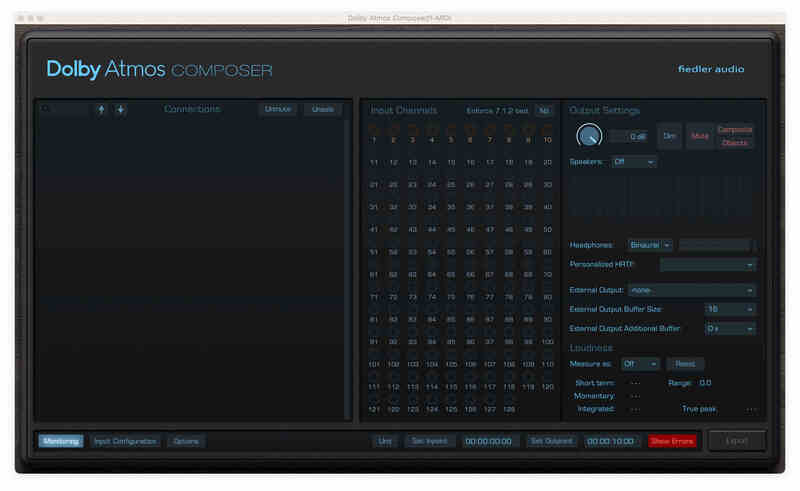Click input channel 67
Viewport: 800px width, 491px height.
pos(490,275)
